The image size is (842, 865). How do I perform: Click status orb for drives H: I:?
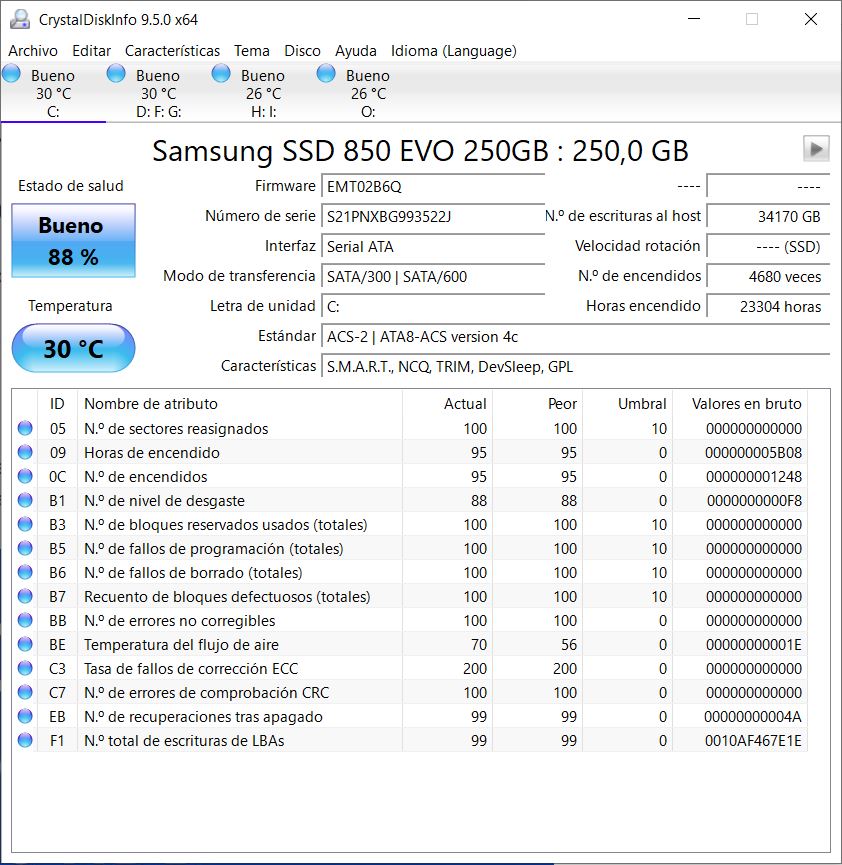pyautogui.click(x=221, y=74)
